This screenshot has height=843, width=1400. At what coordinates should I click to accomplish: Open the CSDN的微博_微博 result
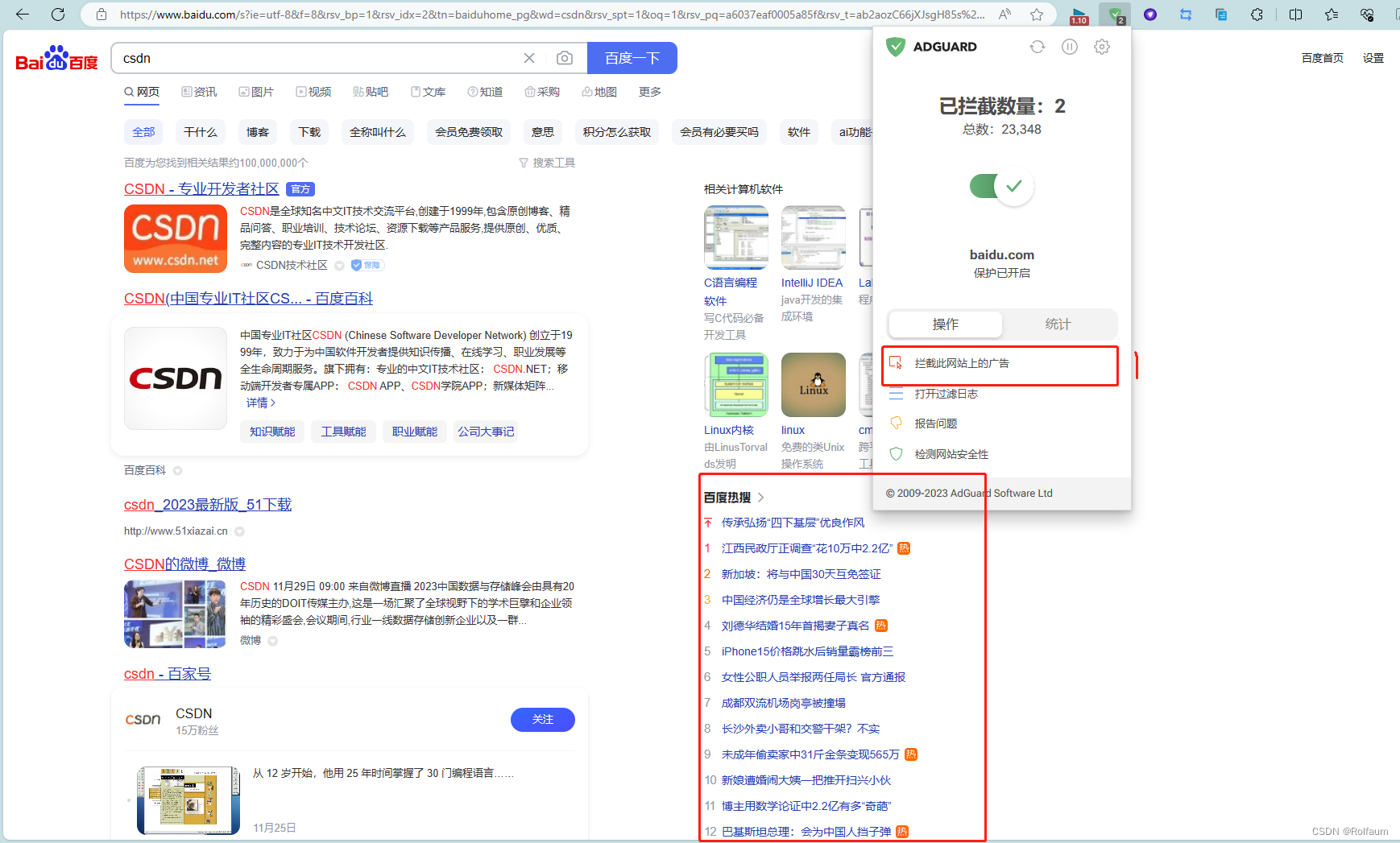[184, 564]
